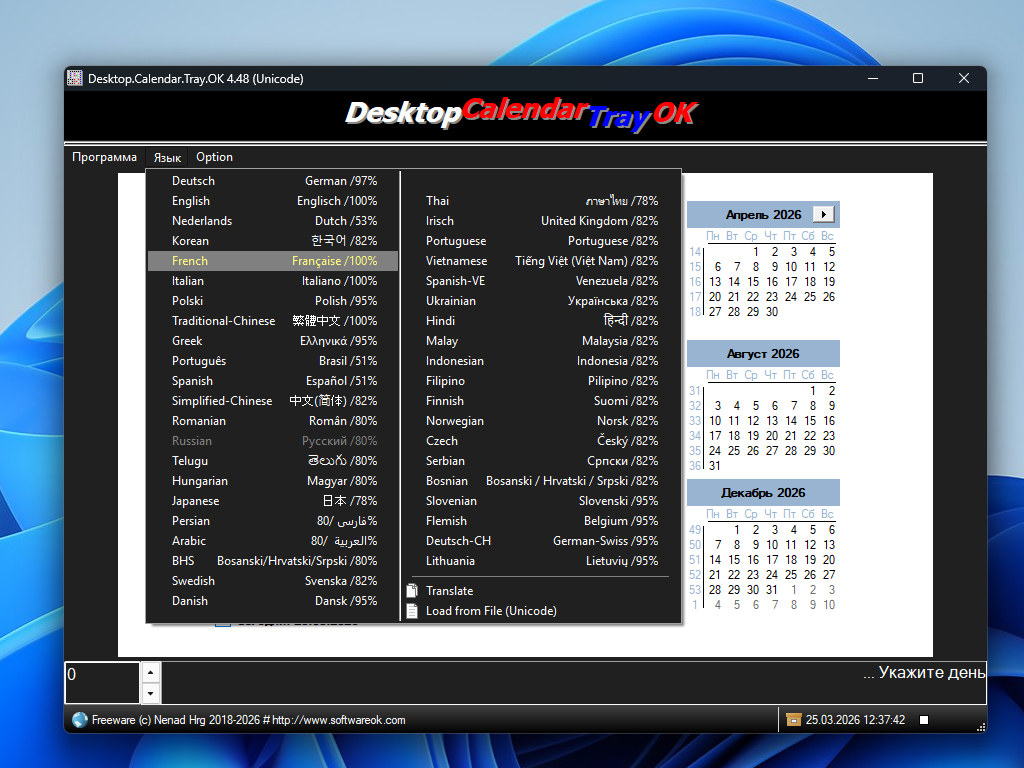Click the Translate document icon

click(x=412, y=591)
